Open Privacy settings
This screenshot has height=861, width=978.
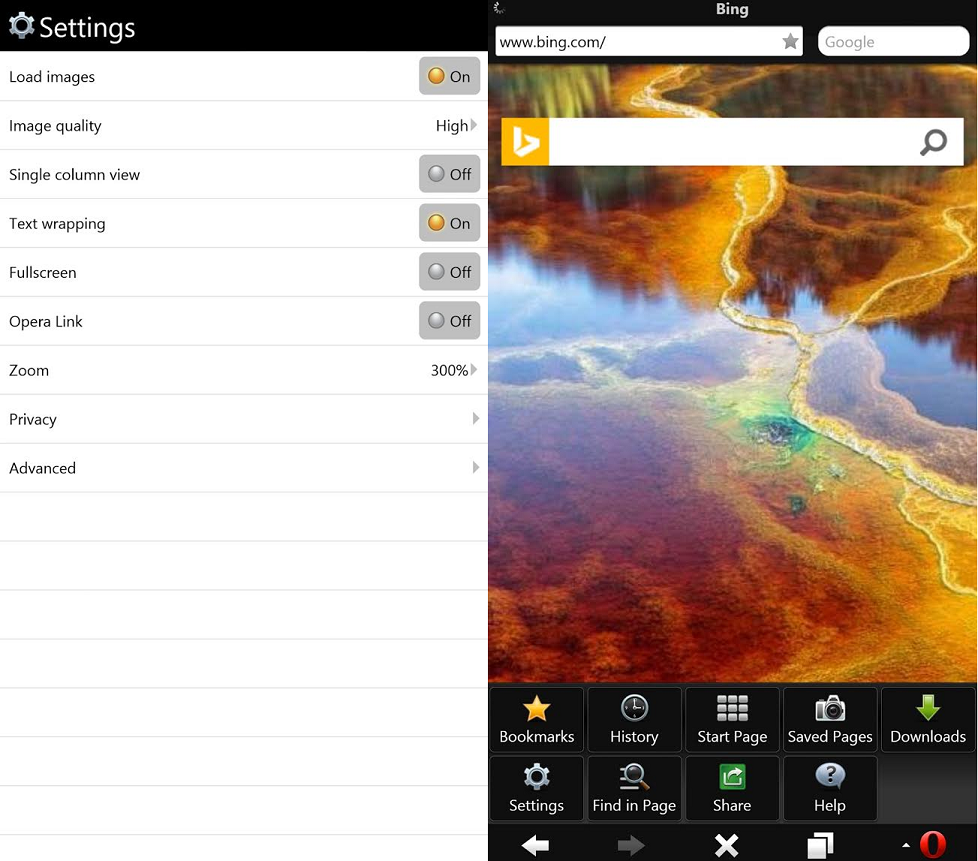click(x=244, y=419)
